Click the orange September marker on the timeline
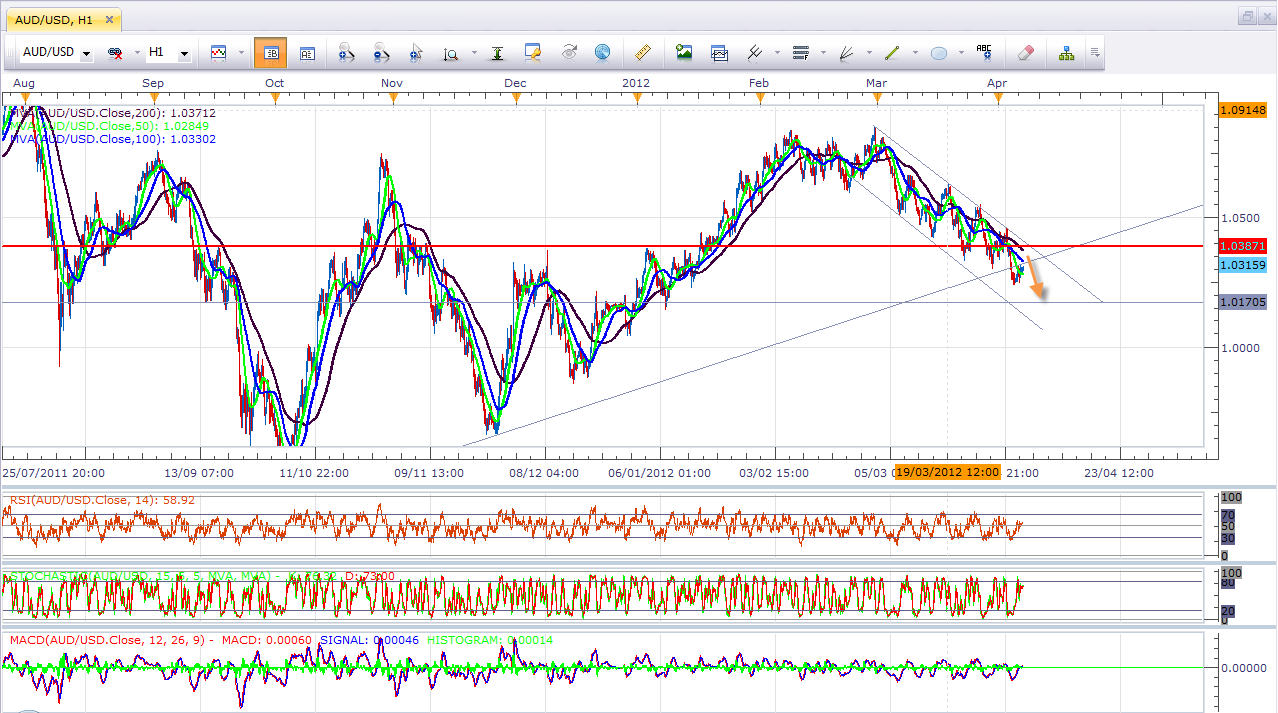The height and width of the screenshot is (713, 1278). click(155, 98)
